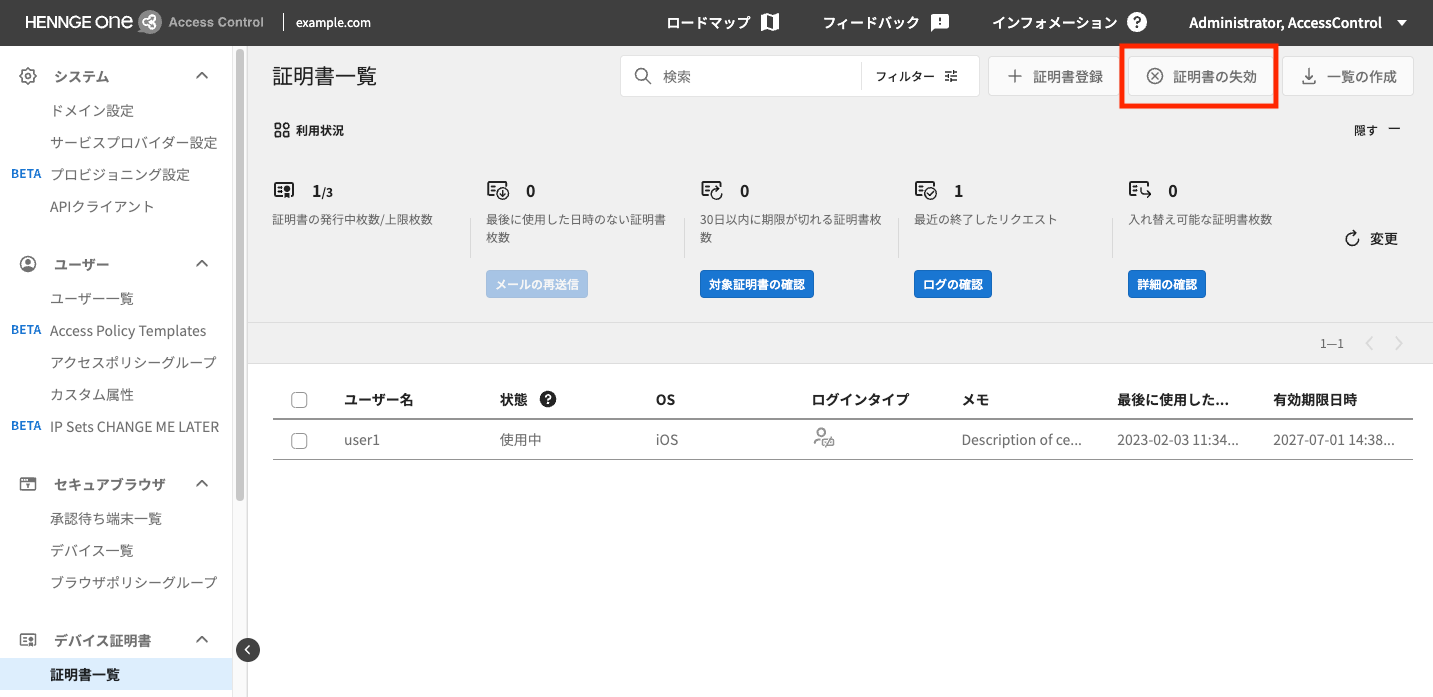Screen dimensions: 1433x697
Task: Open 承認待ち端末一覧 in the sidebar
Action: click(106, 519)
